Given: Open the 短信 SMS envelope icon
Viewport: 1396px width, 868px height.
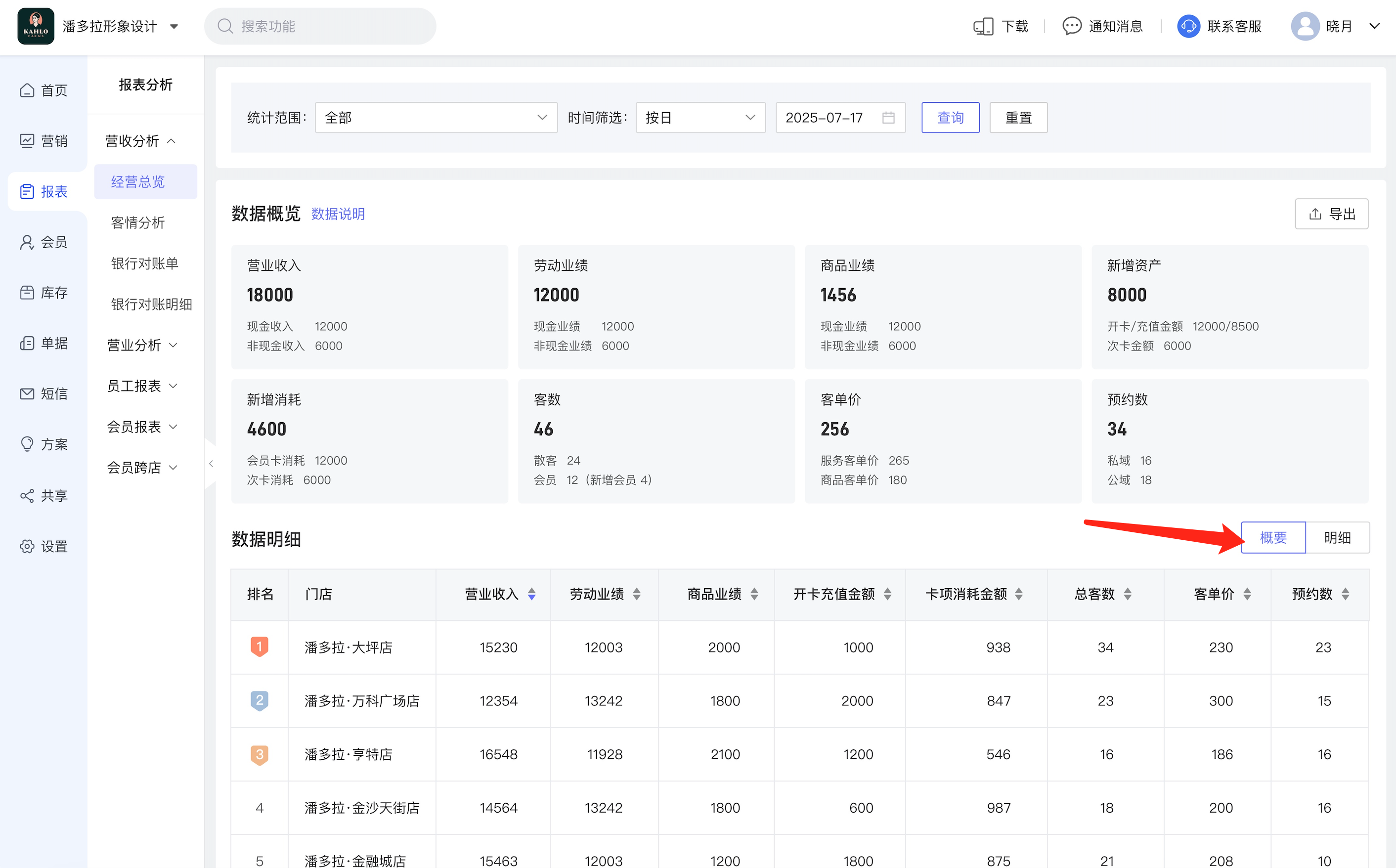Looking at the screenshot, I should [x=27, y=394].
